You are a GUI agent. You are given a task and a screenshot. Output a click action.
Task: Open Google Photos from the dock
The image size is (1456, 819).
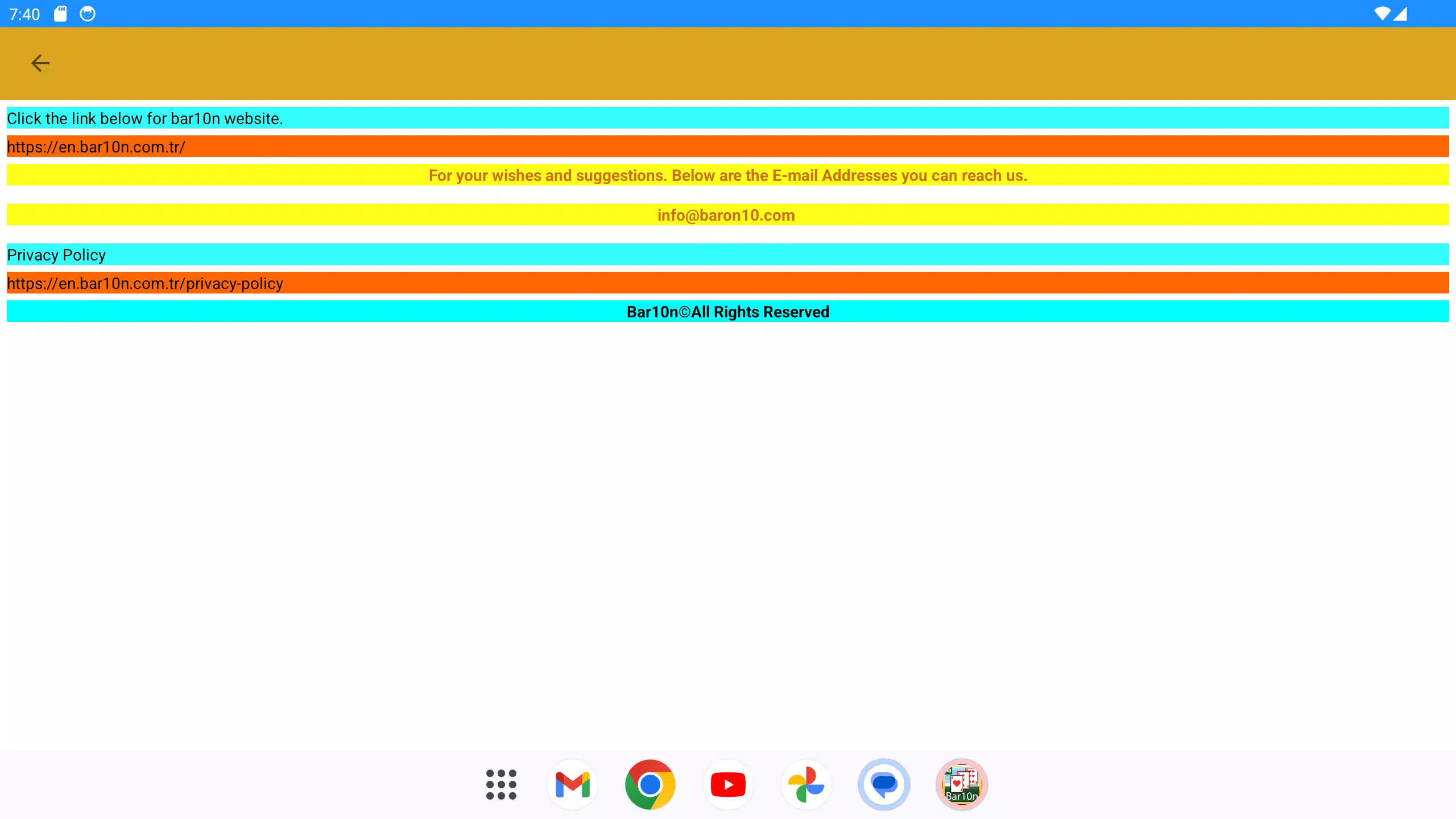[x=806, y=785]
